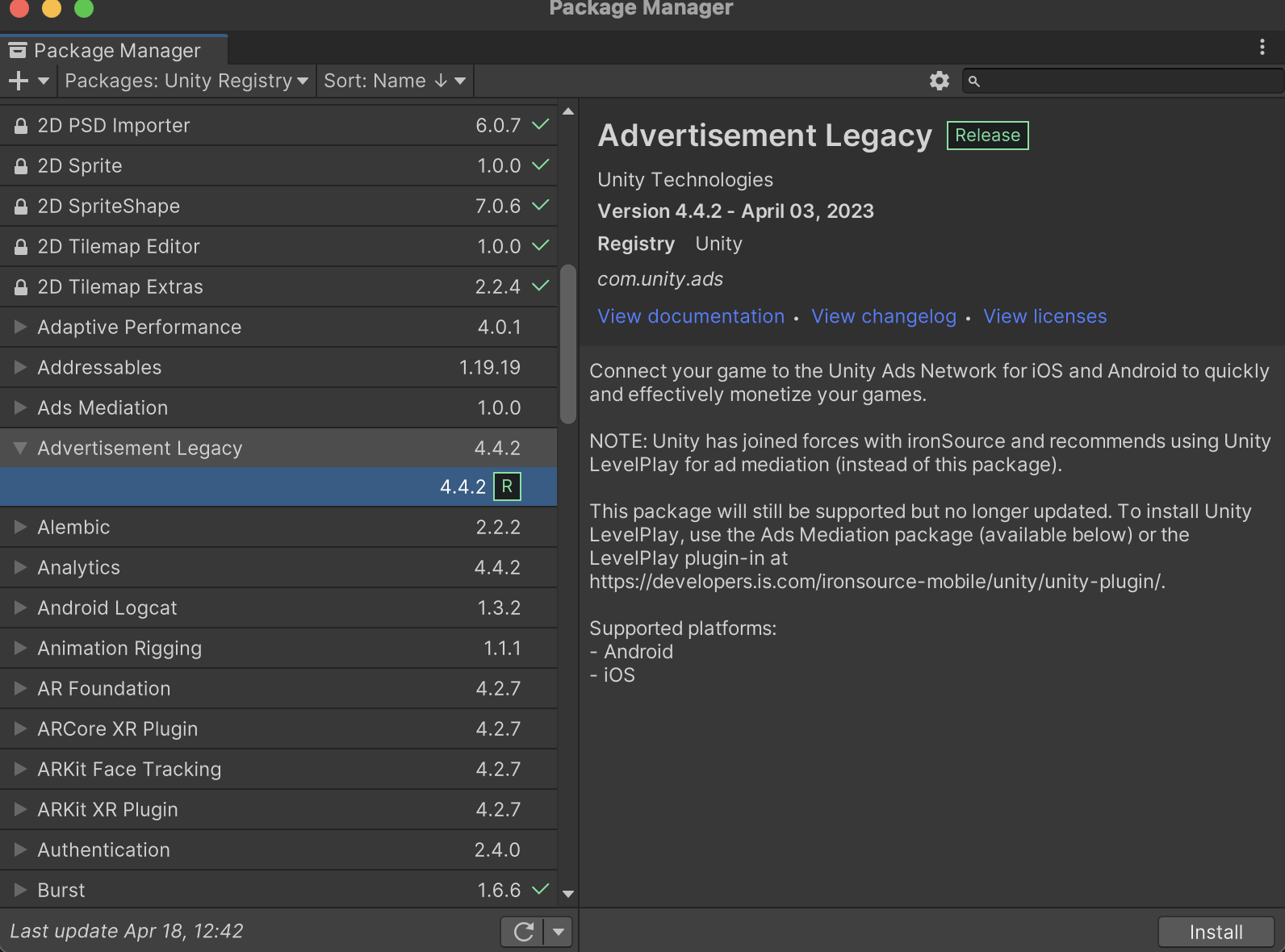Click the lock icon beside 2D PSD Importer

pyautogui.click(x=21, y=126)
